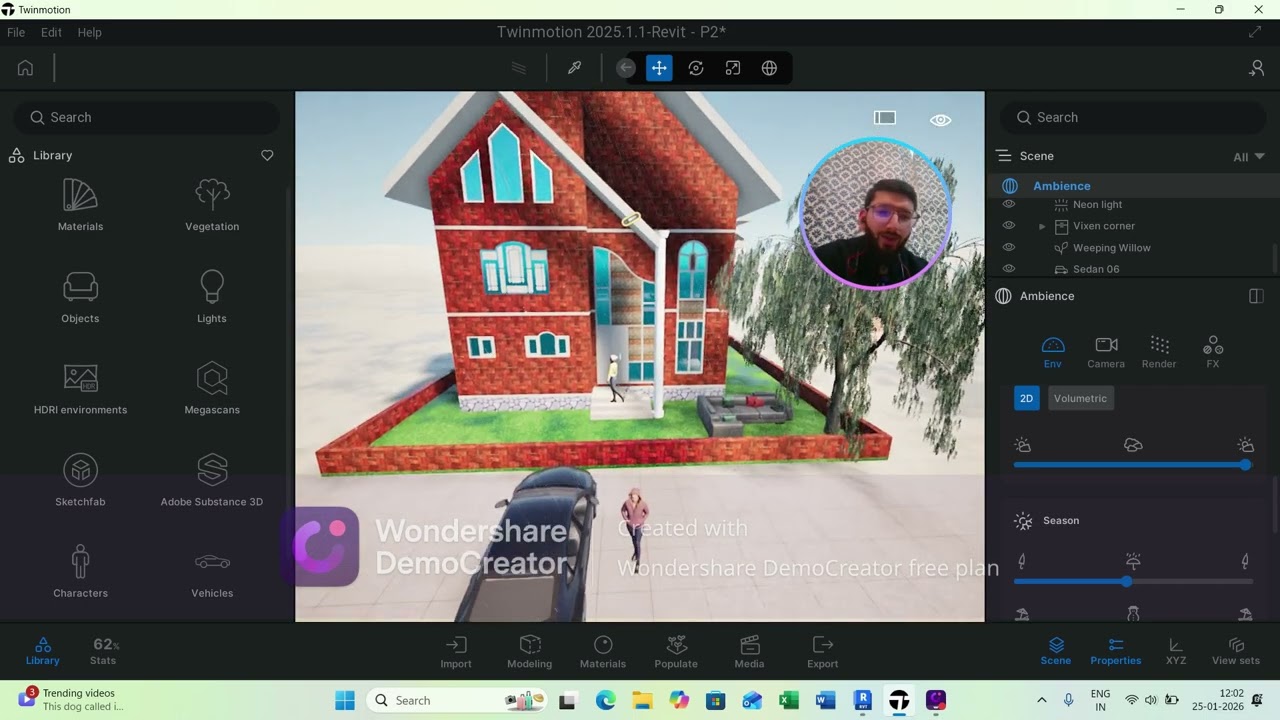Select Weeping Willow in scene tree

pyautogui.click(x=1111, y=248)
